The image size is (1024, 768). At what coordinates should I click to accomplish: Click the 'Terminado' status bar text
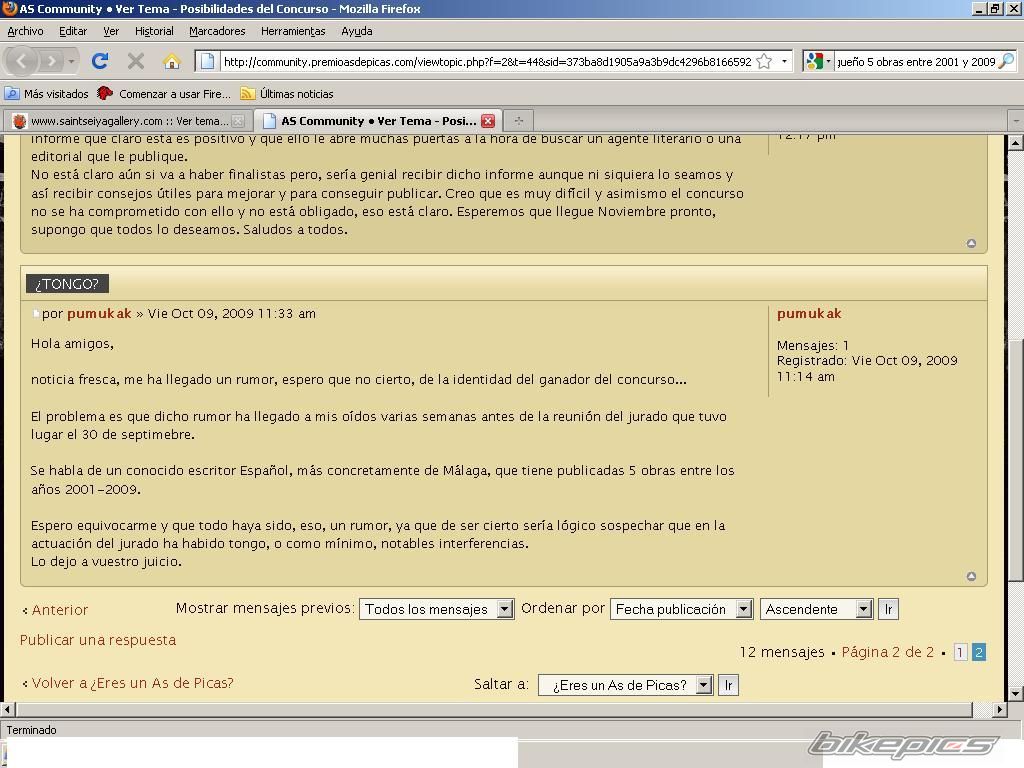pyautogui.click(x=31, y=730)
